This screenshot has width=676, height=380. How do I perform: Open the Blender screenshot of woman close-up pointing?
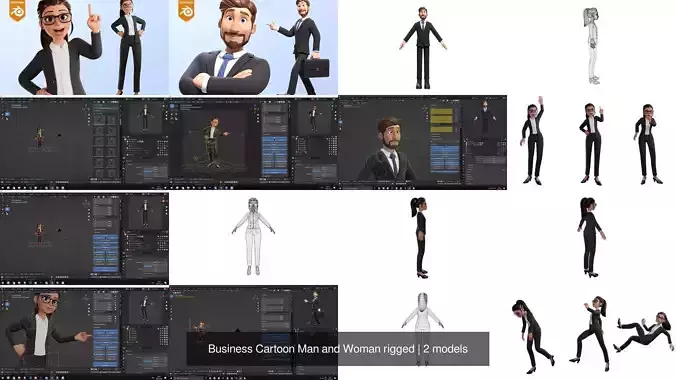[x=84, y=333]
